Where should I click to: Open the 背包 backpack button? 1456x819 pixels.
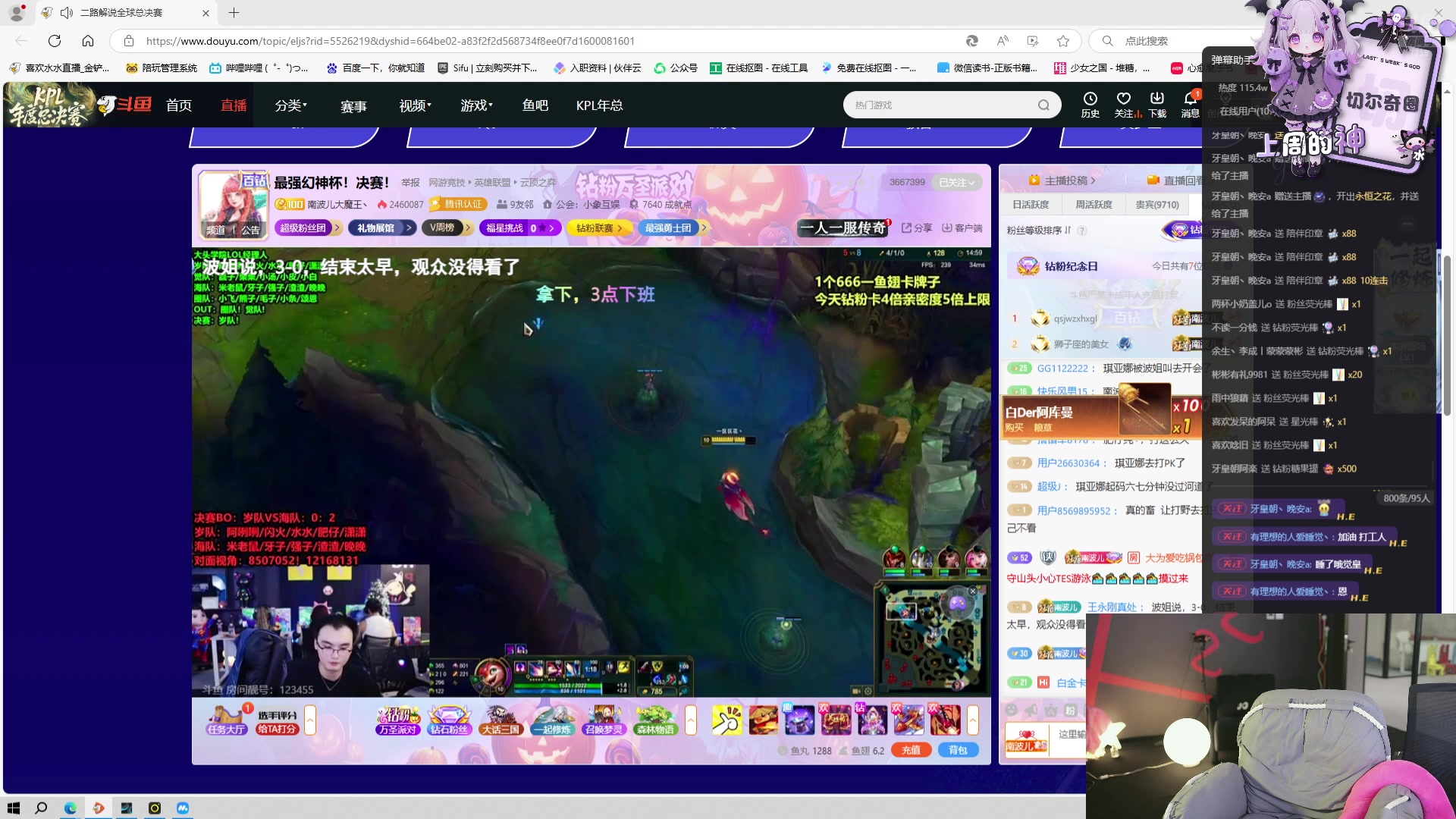[x=958, y=749]
